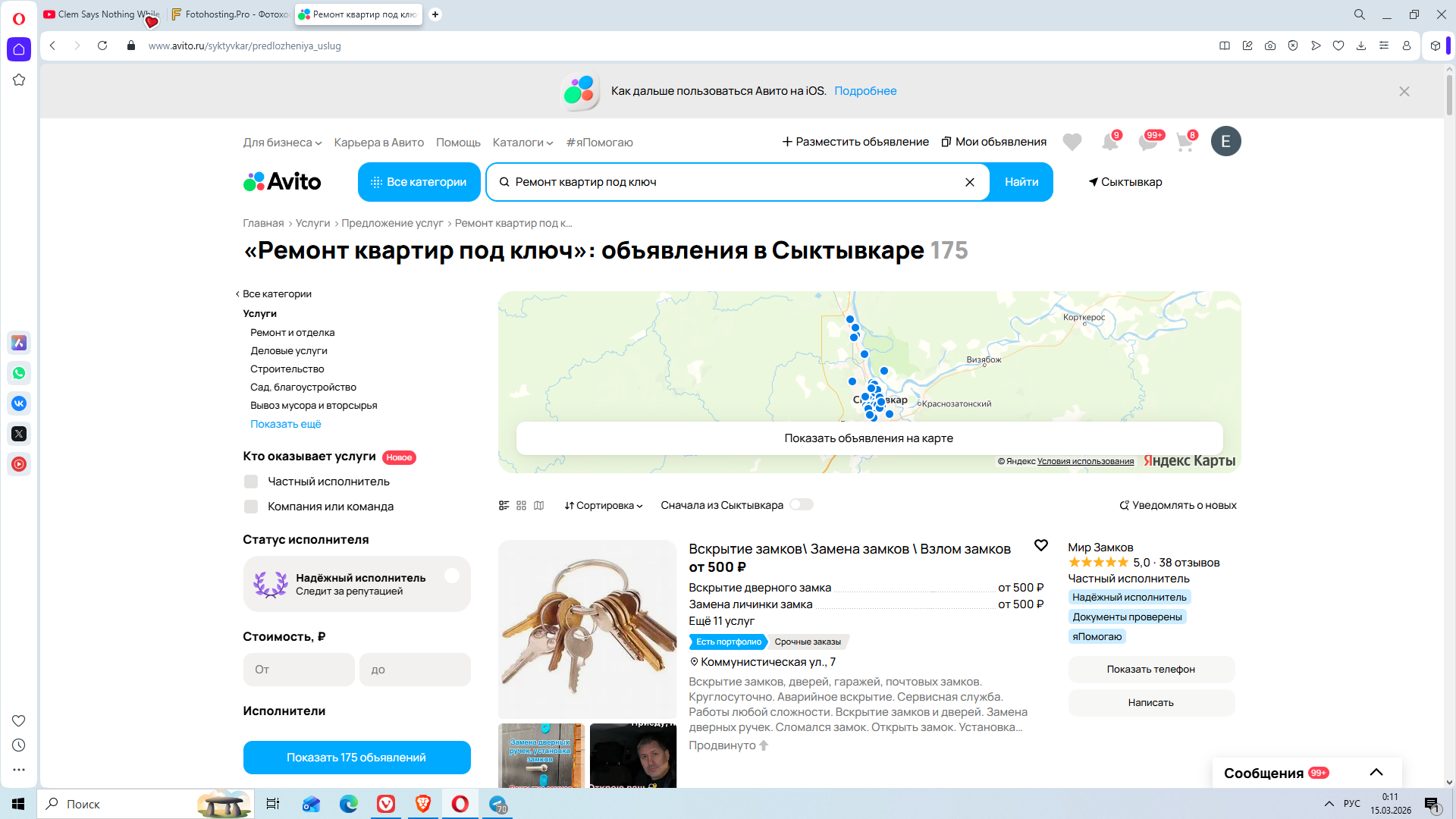Check the Компания или команда checkbox
This screenshot has width=1456, height=819.
coord(251,507)
